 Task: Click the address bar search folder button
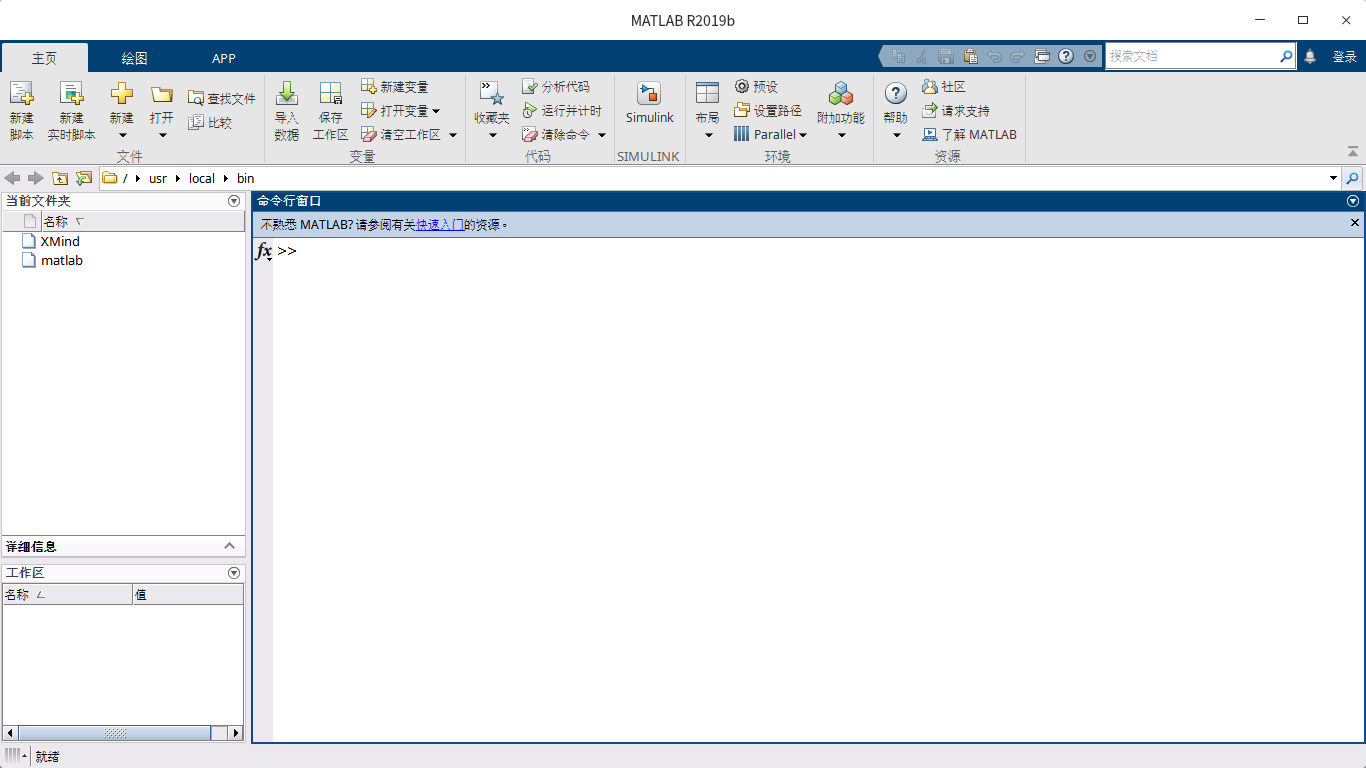(1352, 178)
